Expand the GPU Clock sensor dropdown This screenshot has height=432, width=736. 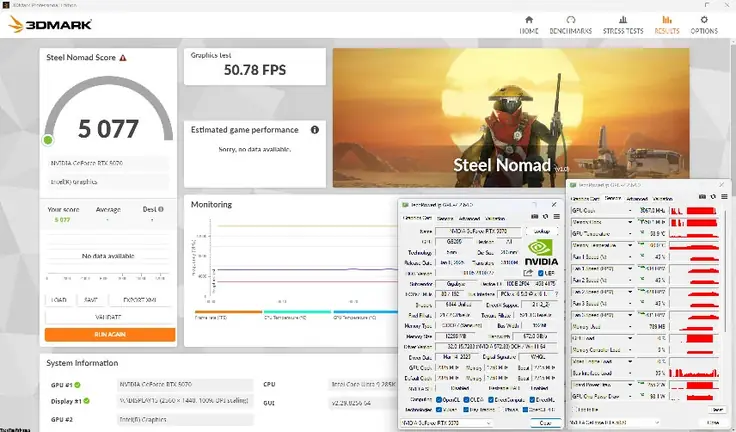(x=630, y=210)
